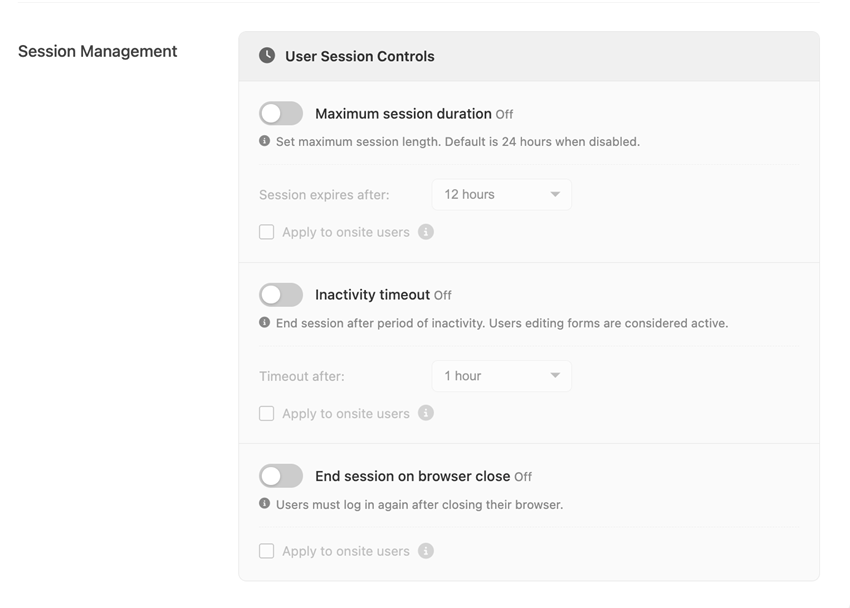The image size is (850, 608).
Task: Tick 'Apply to onsite users' for browser close
Action: click(266, 551)
